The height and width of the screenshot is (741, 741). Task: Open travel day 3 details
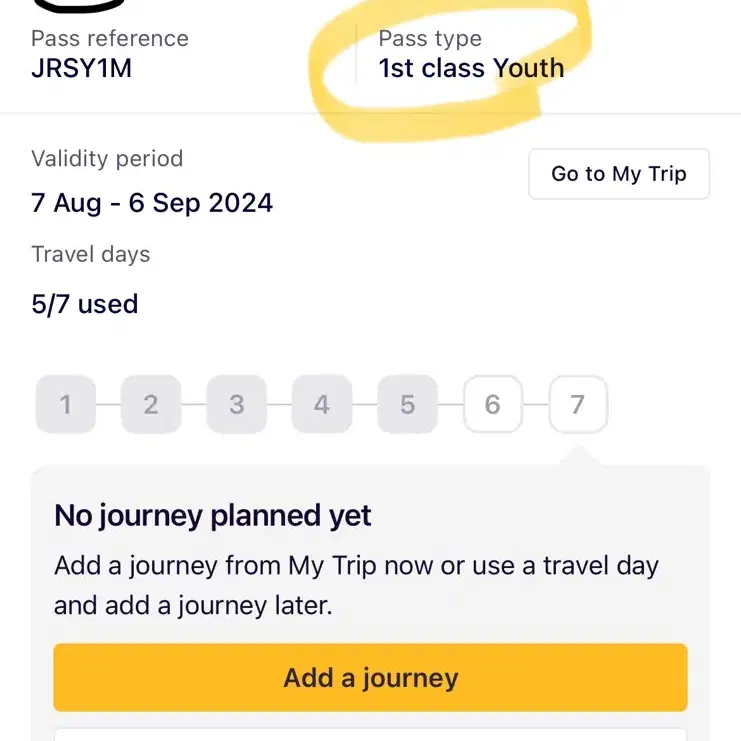(237, 404)
